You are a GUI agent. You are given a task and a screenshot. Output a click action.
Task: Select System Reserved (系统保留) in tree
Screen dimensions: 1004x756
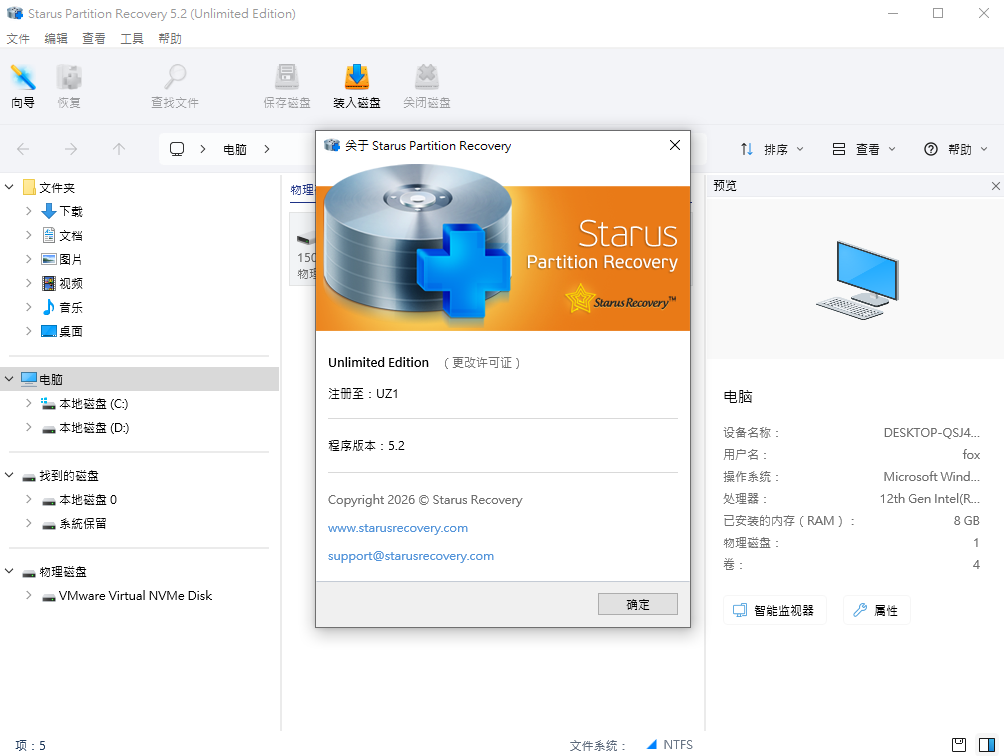coord(82,524)
